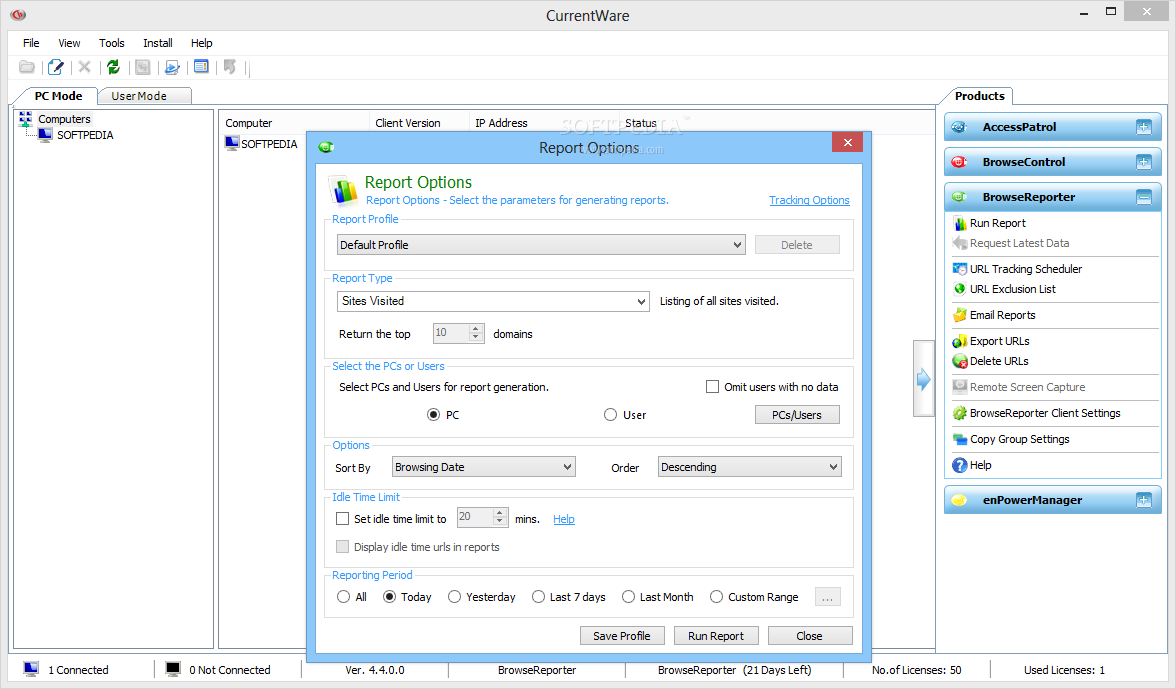Choose Yesterday reporting period
The image size is (1176, 689).
[454, 597]
